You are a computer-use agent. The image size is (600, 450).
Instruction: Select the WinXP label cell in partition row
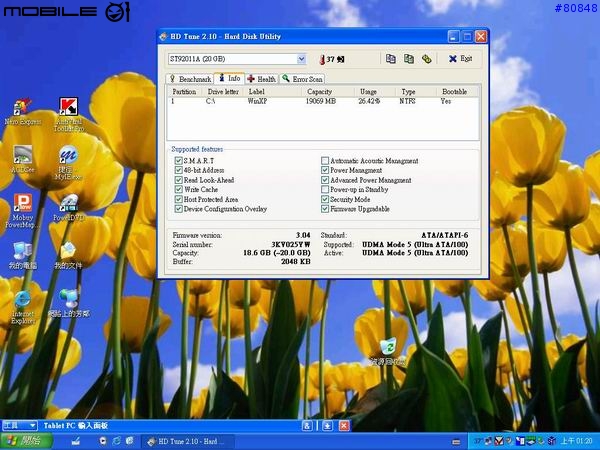[x=257, y=101]
